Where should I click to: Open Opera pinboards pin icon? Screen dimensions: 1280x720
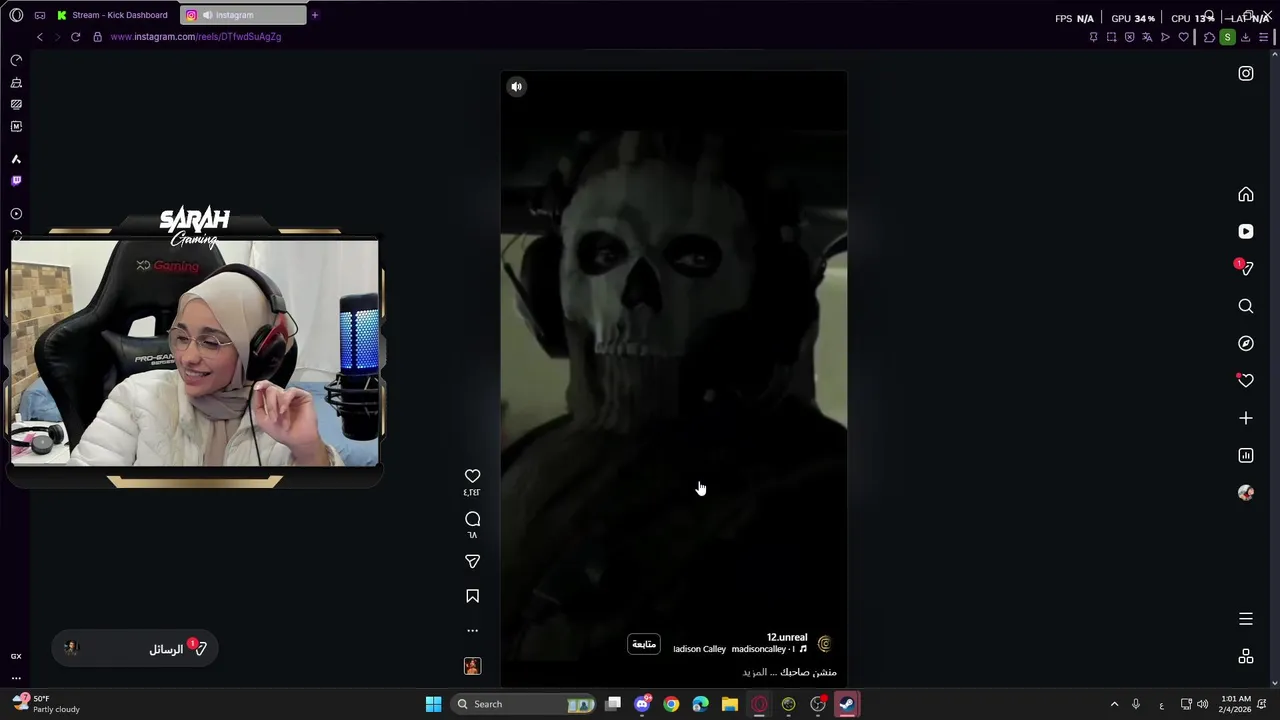(x=1093, y=37)
